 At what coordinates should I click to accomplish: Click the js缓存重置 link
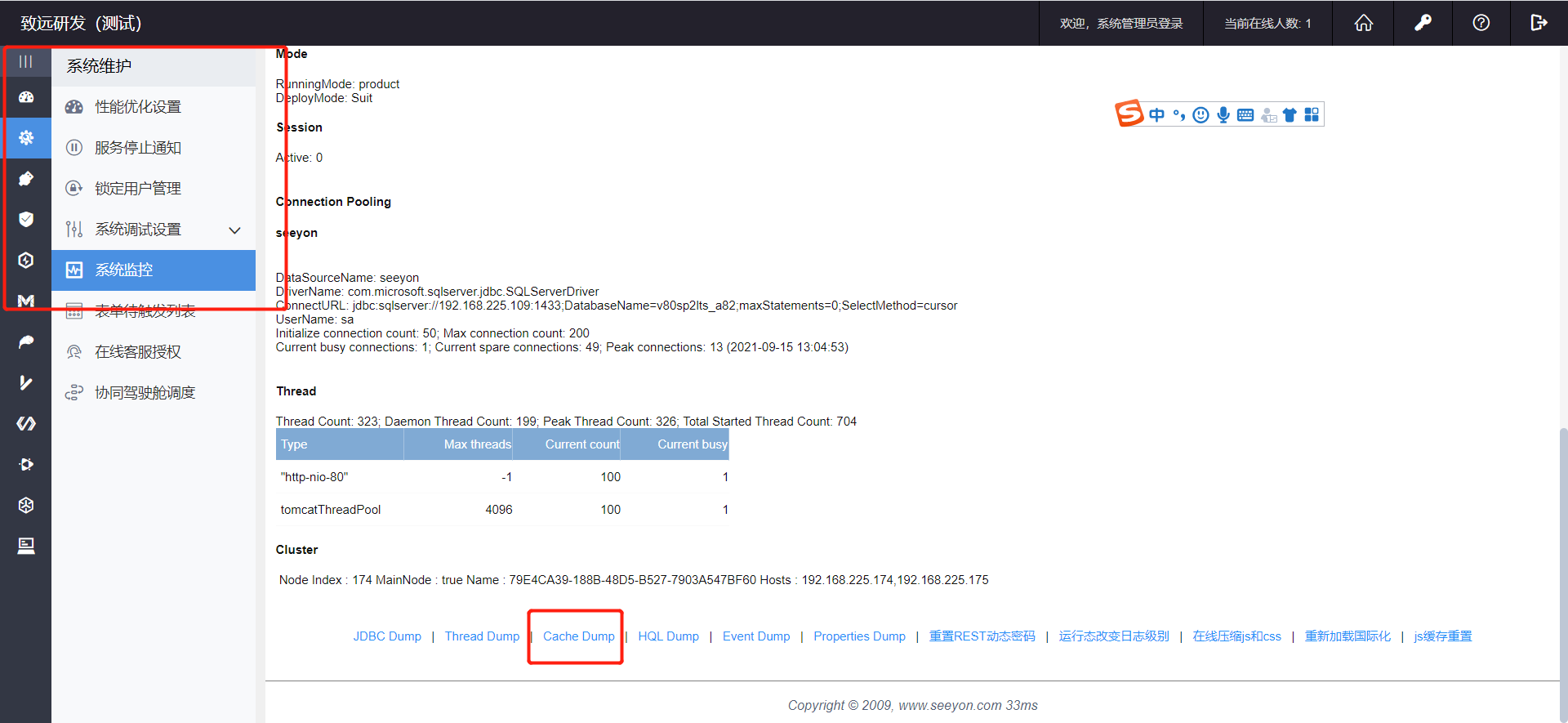1443,636
